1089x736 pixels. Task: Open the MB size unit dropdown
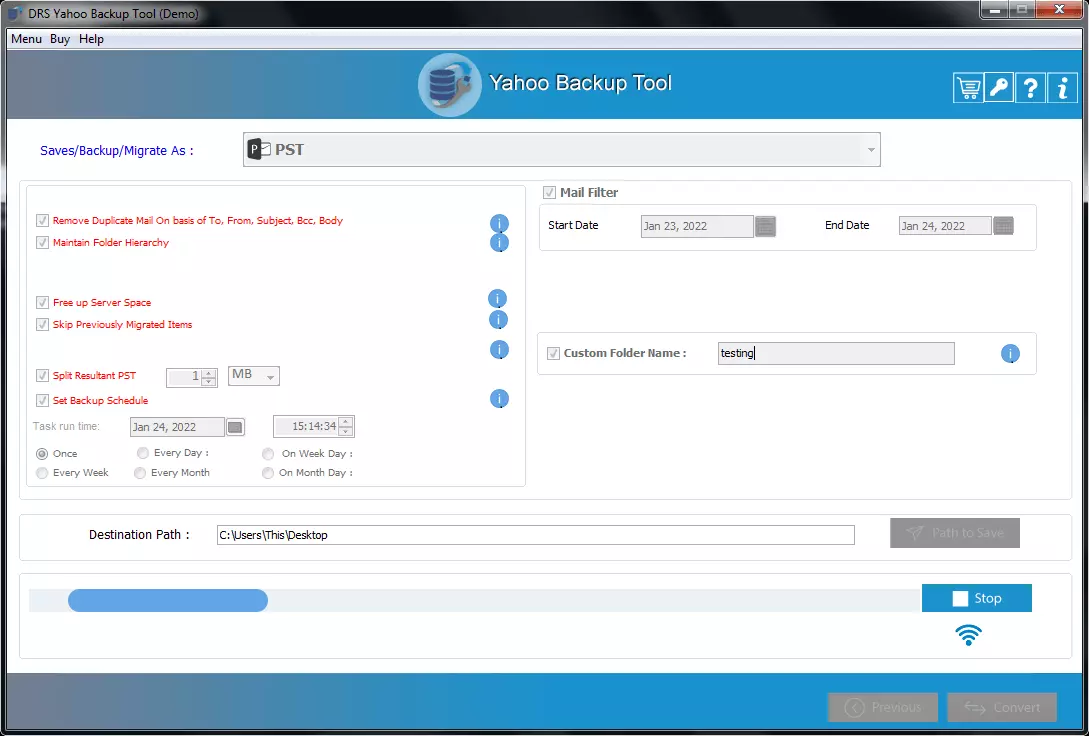tap(253, 376)
